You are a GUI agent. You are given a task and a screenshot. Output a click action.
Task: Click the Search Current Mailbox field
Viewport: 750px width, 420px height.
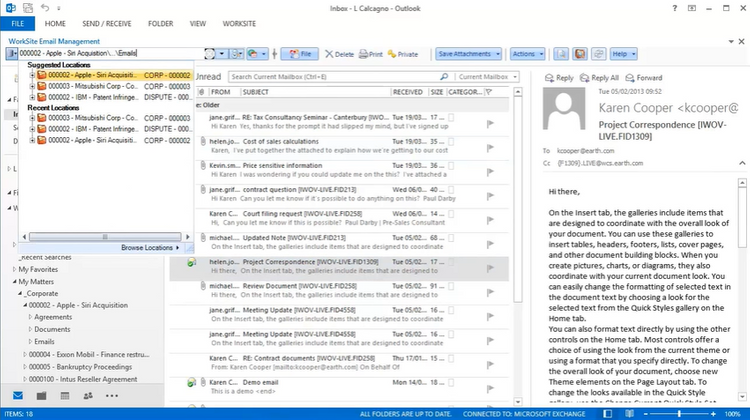coord(335,77)
